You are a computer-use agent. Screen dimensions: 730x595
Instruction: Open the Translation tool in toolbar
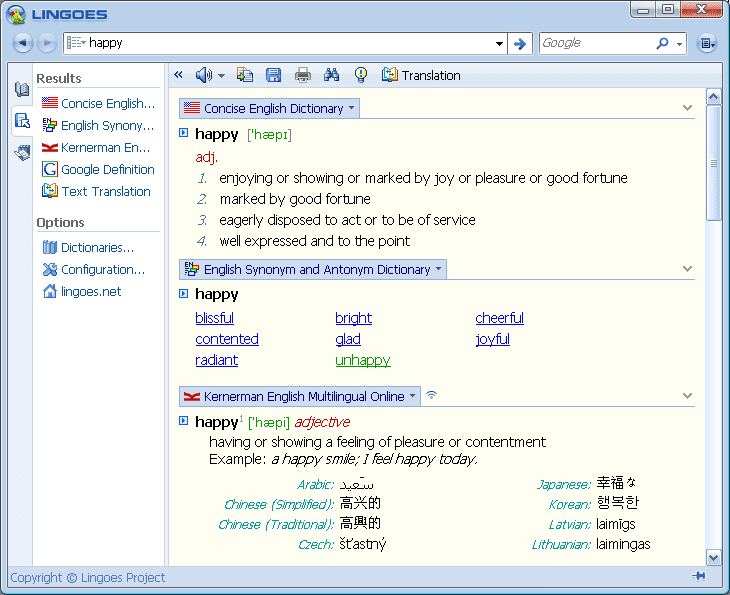[421, 75]
